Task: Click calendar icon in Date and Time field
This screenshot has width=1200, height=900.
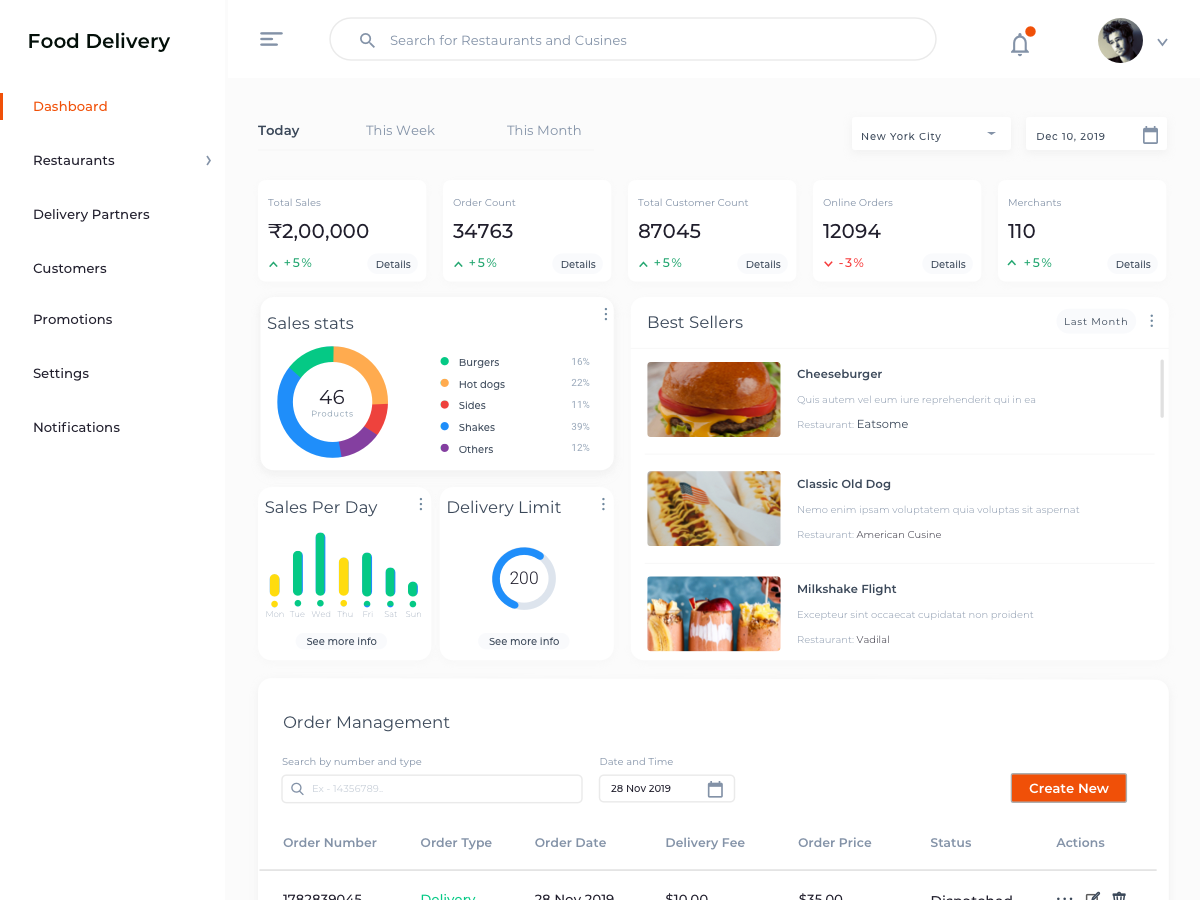Action: pyautogui.click(x=715, y=789)
